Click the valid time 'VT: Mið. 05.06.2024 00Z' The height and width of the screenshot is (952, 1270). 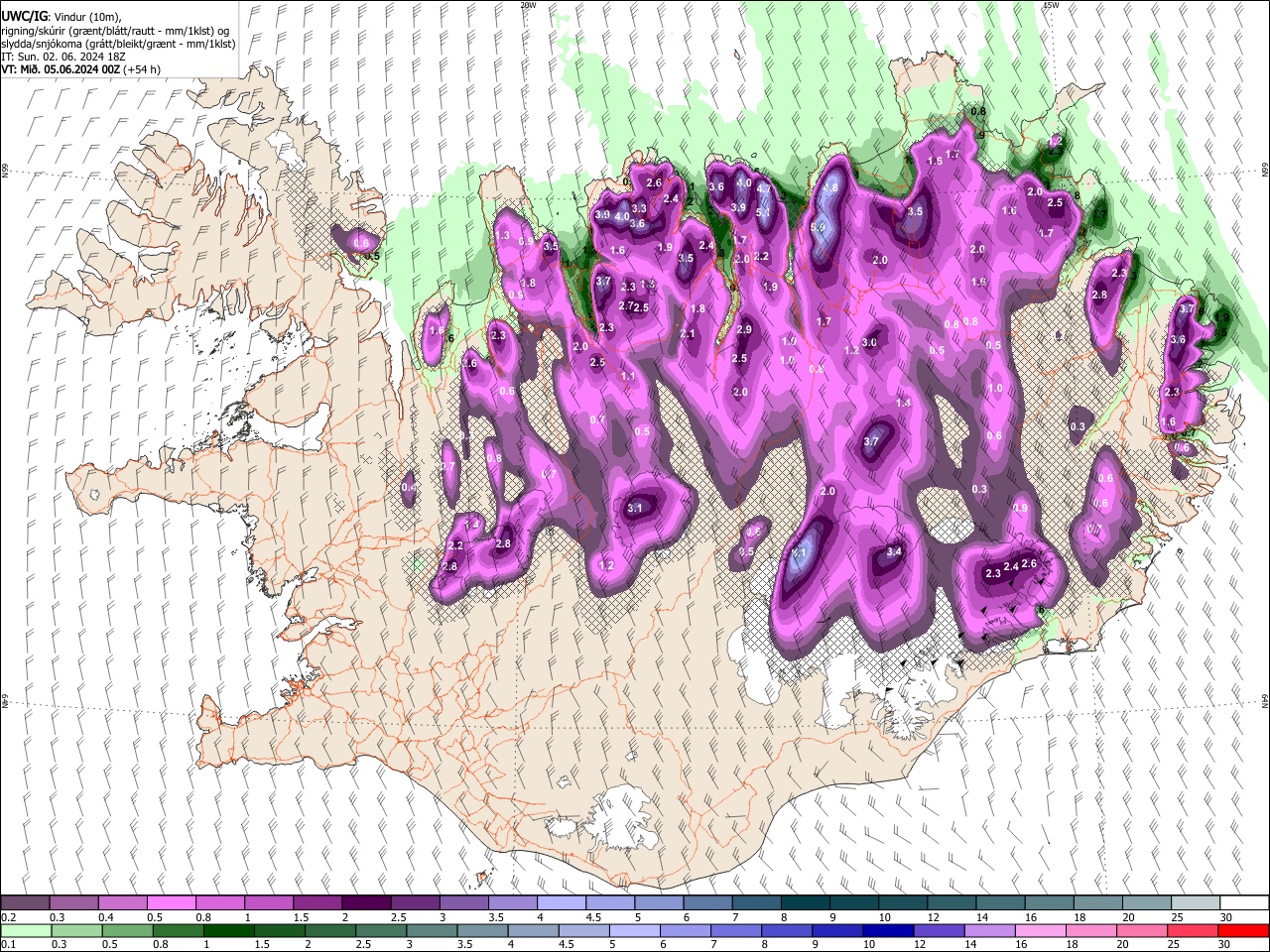(61, 69)
